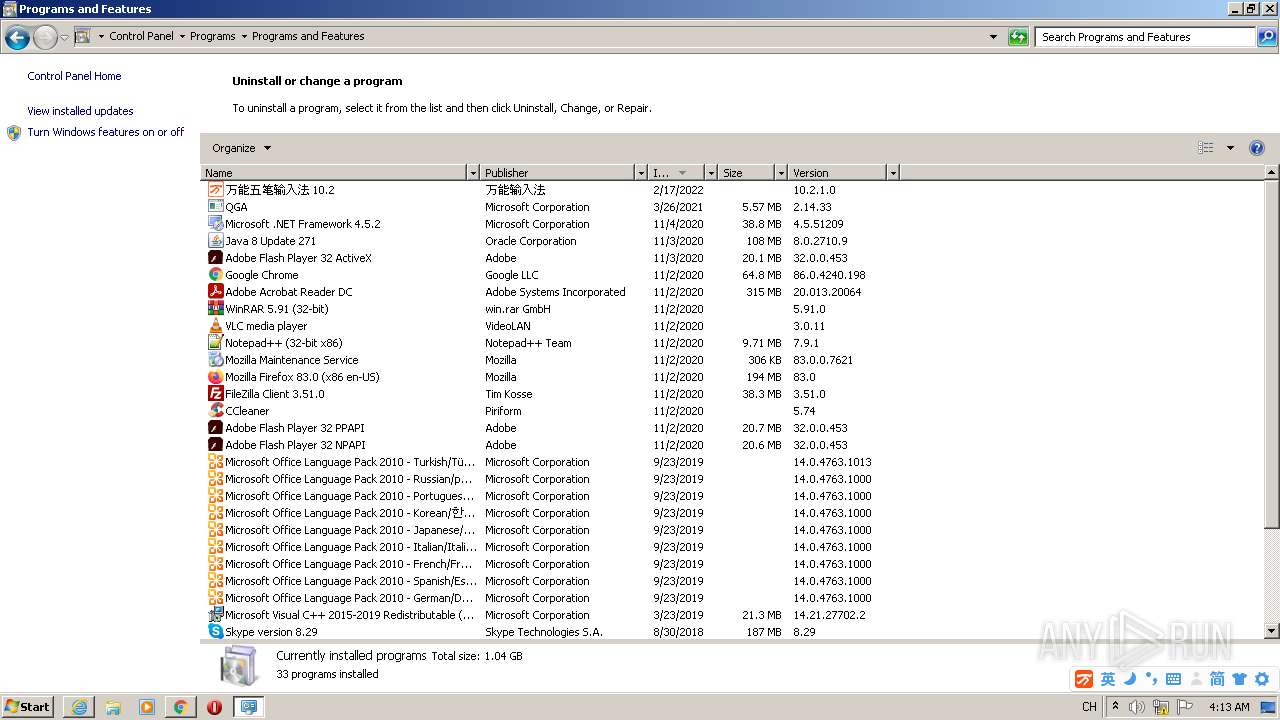The height and width of the screenshot is (720, 1280).
Task: Open View installed updates link
Action: (x=80, y=111)
